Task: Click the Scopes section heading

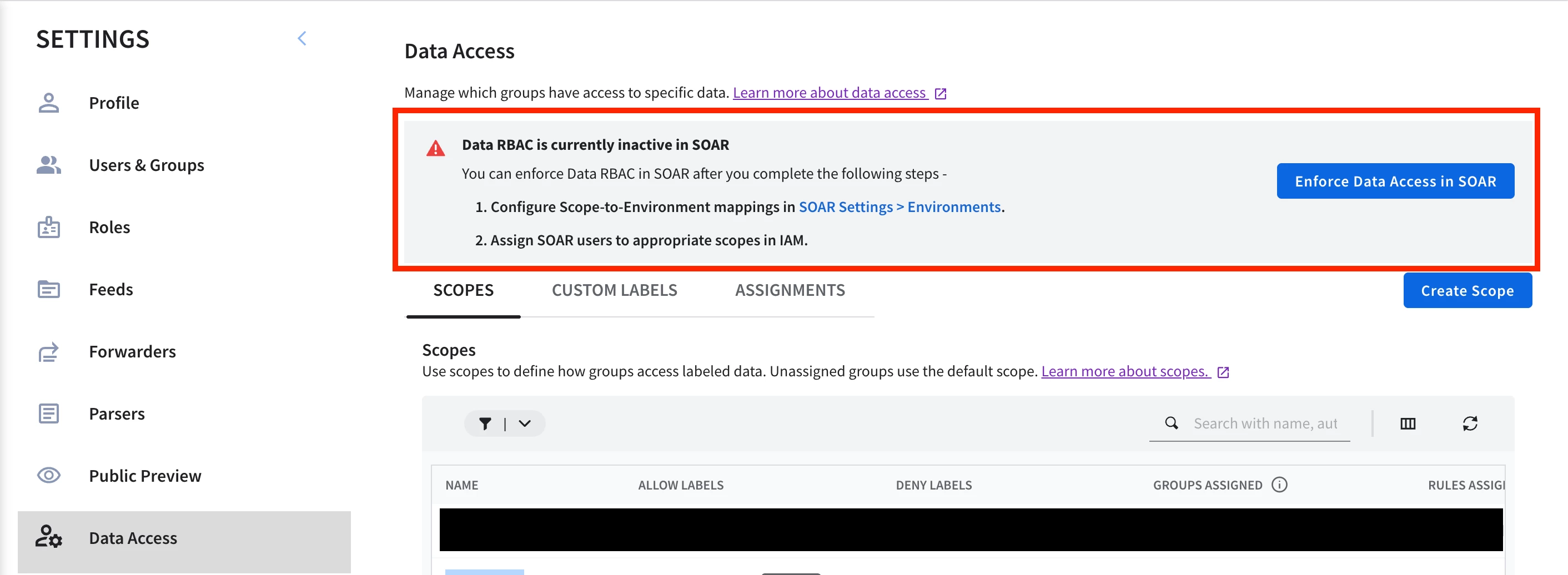Action: tap(449, 350)
